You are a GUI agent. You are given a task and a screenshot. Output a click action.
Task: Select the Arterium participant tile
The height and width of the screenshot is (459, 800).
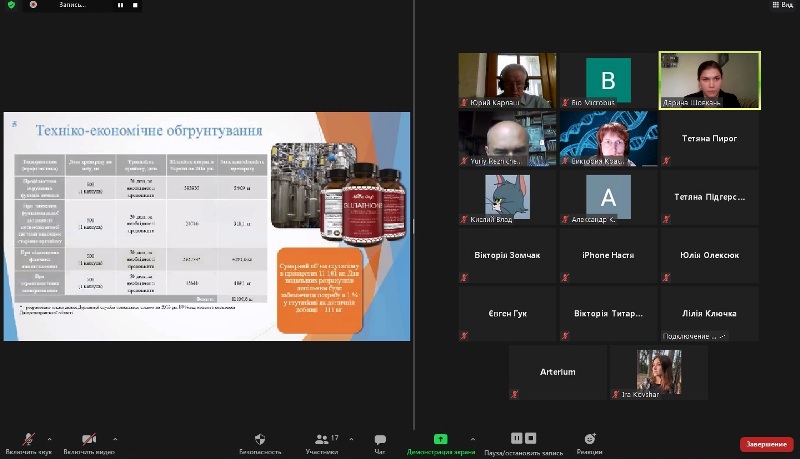558,372
